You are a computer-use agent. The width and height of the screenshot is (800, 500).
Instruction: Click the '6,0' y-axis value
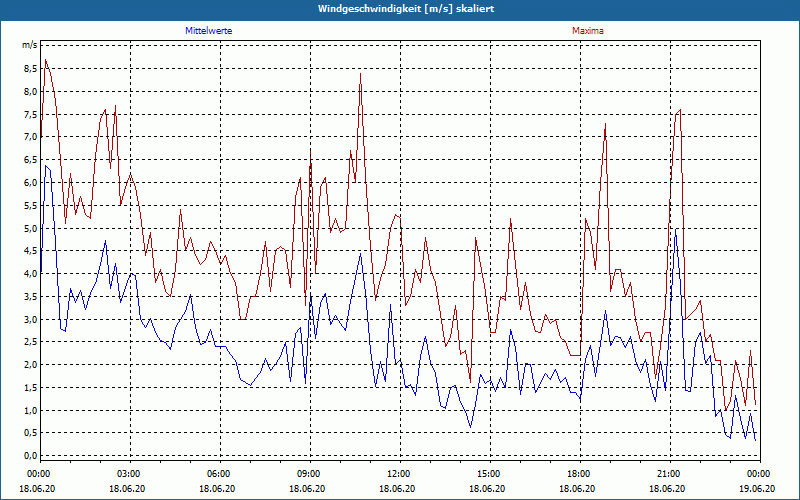pyautogui.click(x=31, y=183)
